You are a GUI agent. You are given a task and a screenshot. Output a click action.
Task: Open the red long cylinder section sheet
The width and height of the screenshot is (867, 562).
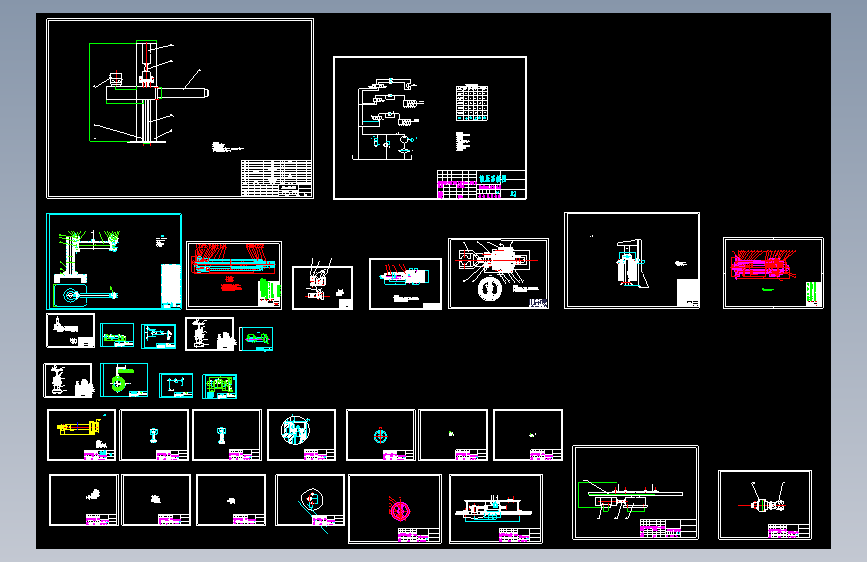click(x=234, y=275)
